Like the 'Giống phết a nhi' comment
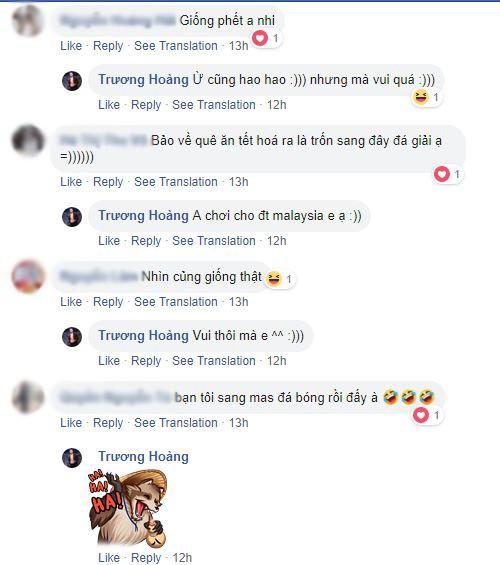Screen dimensions: 500x565 71,46
